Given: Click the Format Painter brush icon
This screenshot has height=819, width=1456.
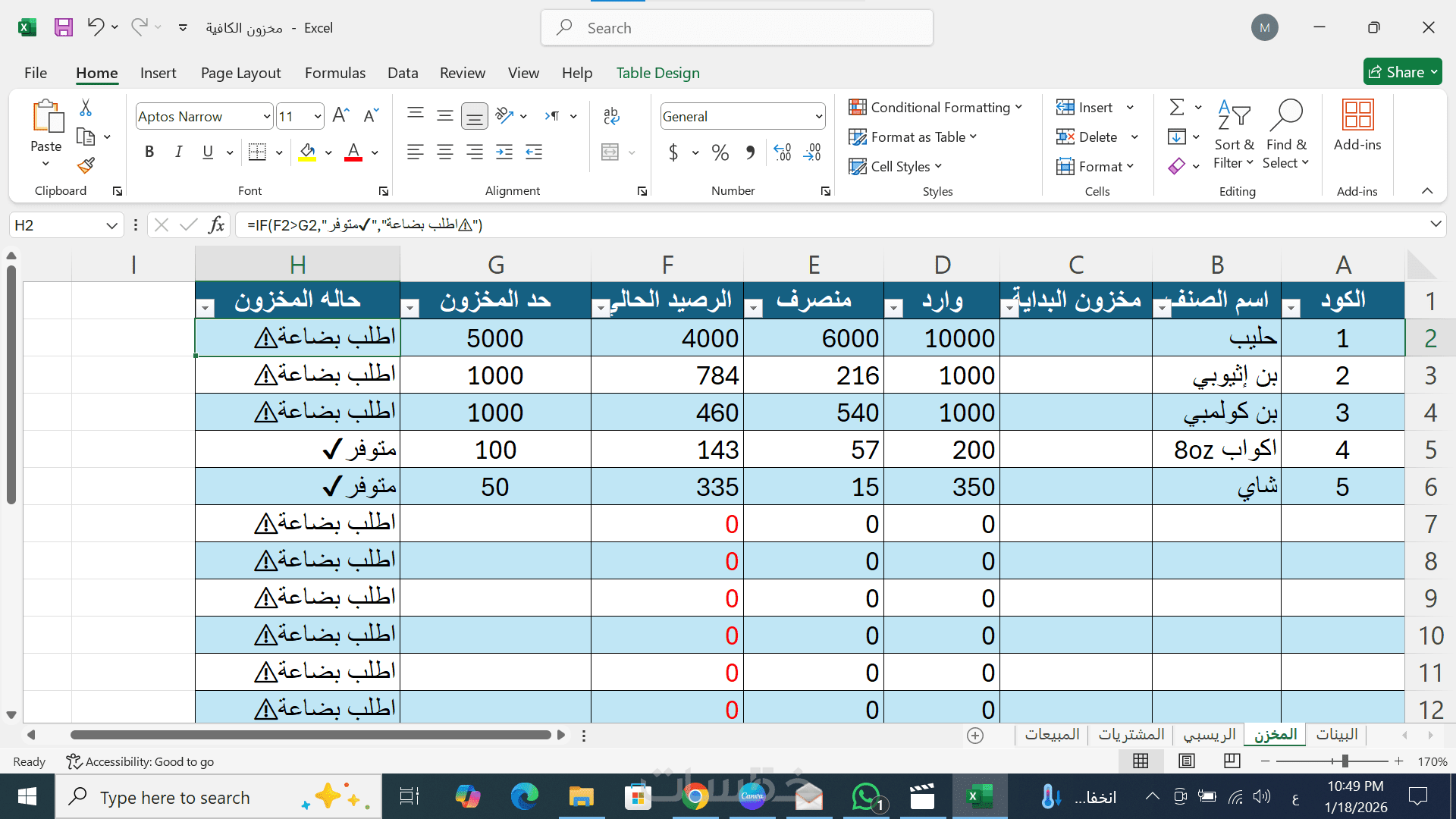Looking at the screenshot, I should click(86, 165).
